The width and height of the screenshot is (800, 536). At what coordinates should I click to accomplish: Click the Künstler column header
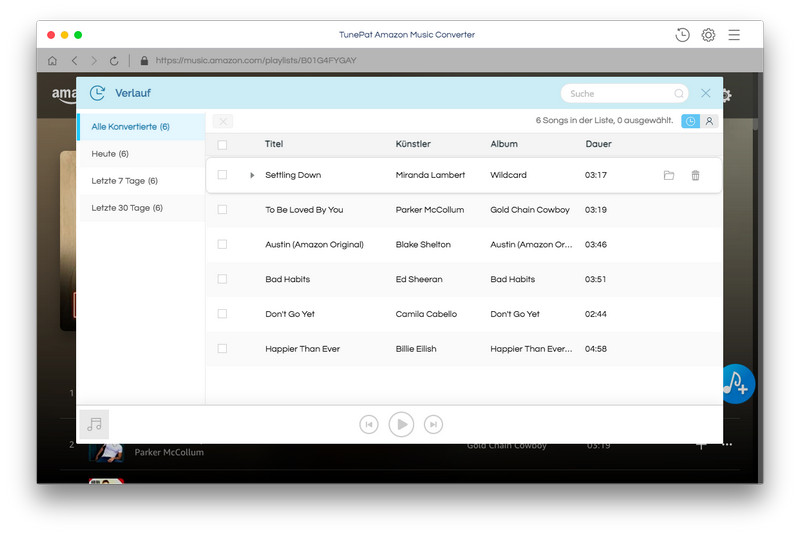413,144
